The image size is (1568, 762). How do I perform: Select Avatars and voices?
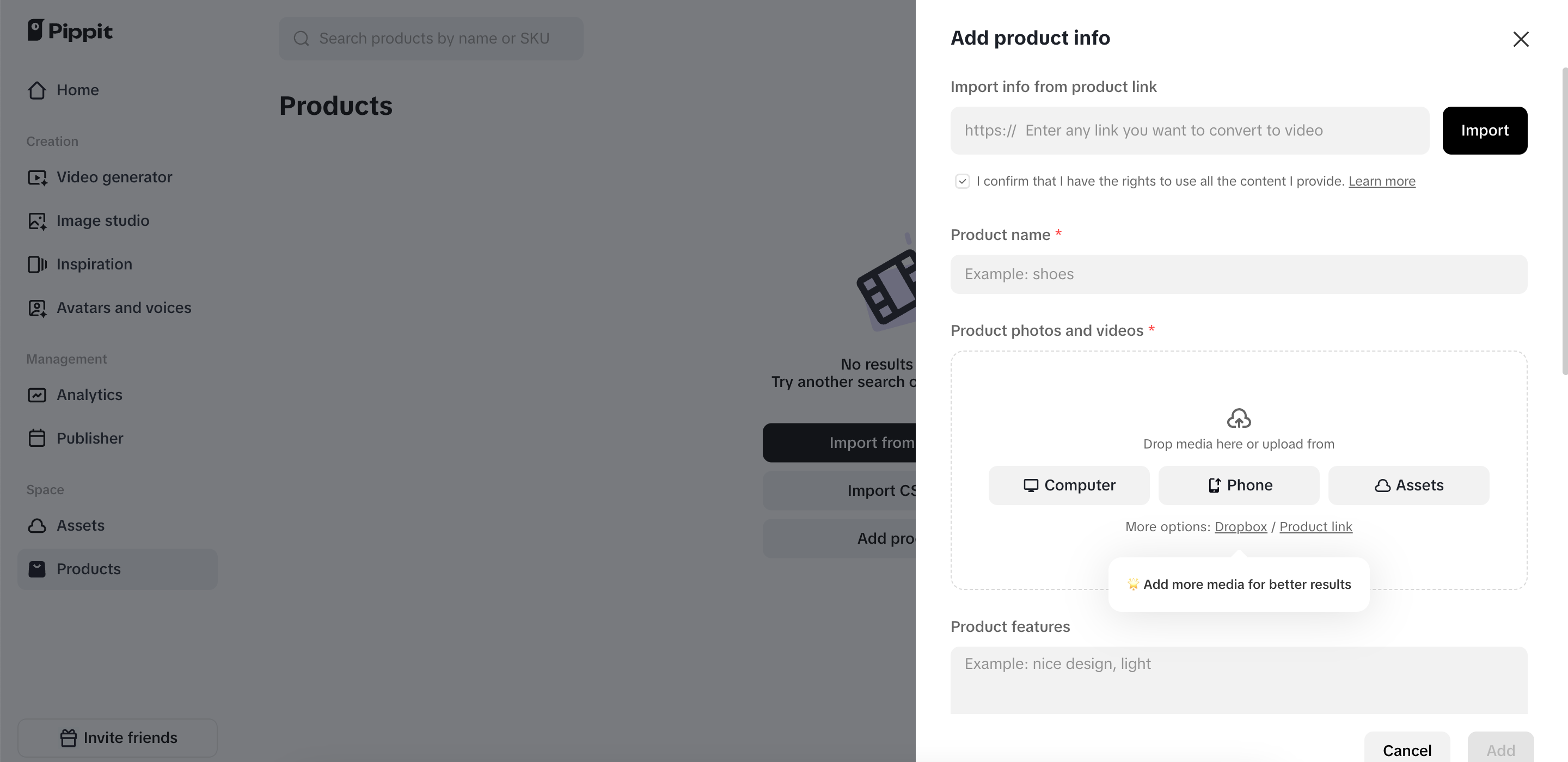(124, 308)
